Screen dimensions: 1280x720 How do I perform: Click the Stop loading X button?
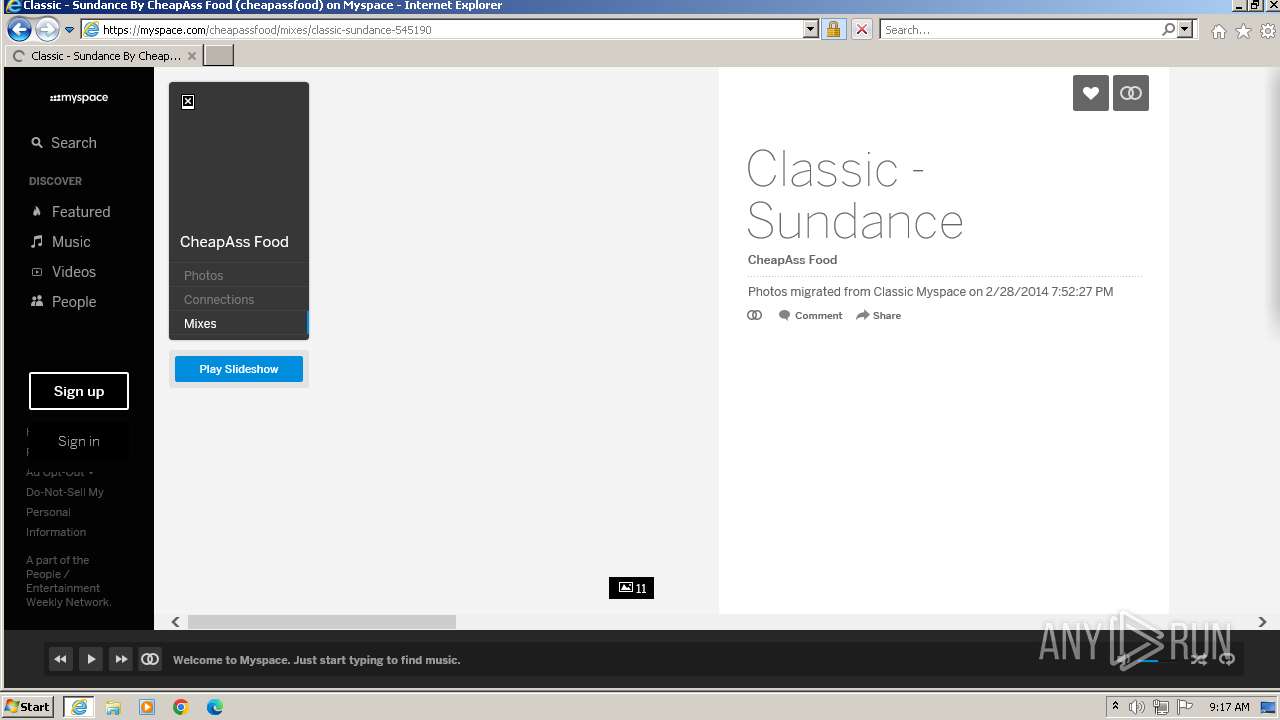861,30
